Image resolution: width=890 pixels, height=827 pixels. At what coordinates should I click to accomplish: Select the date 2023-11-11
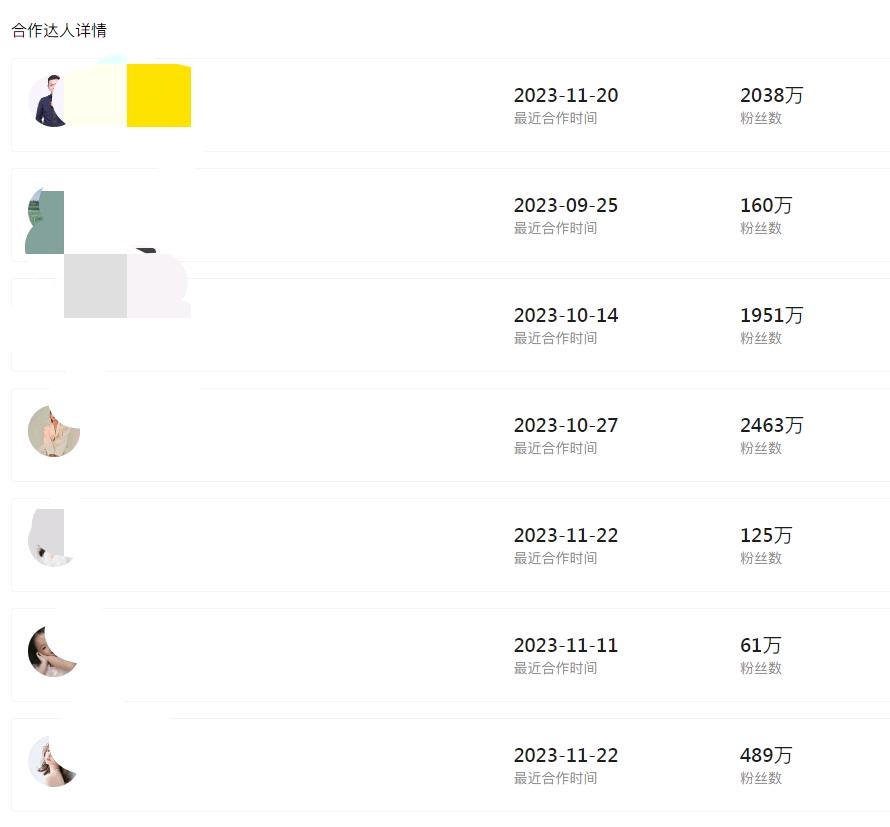[x=566, y=646]
